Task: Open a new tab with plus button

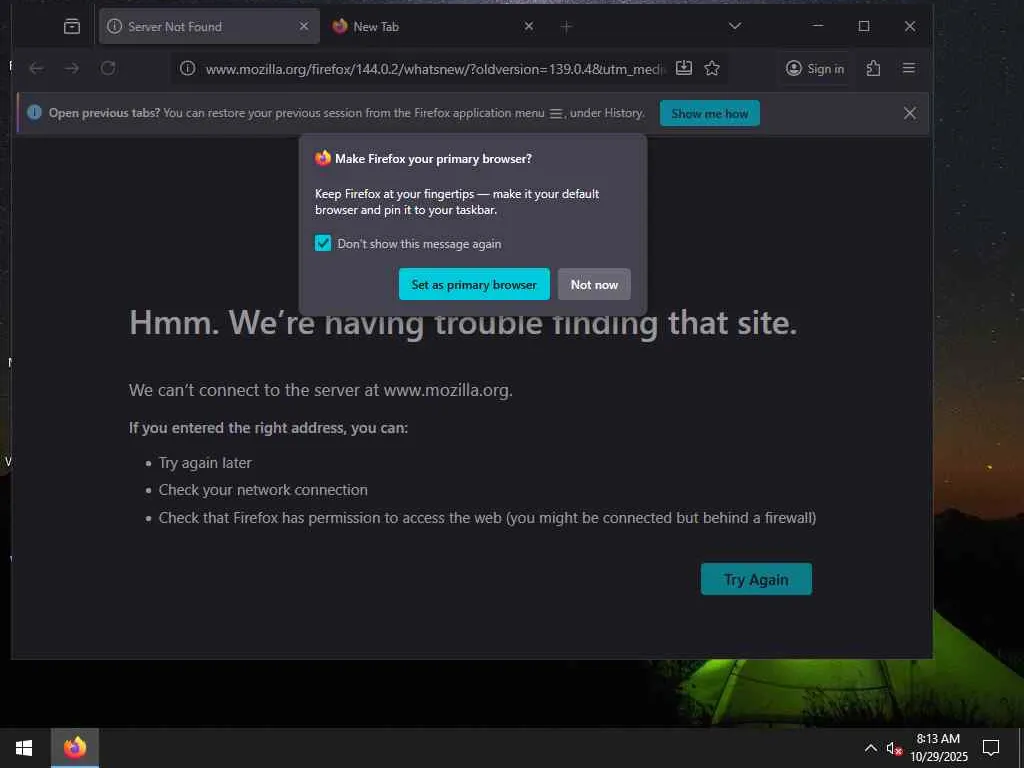Action: point(566,27)
